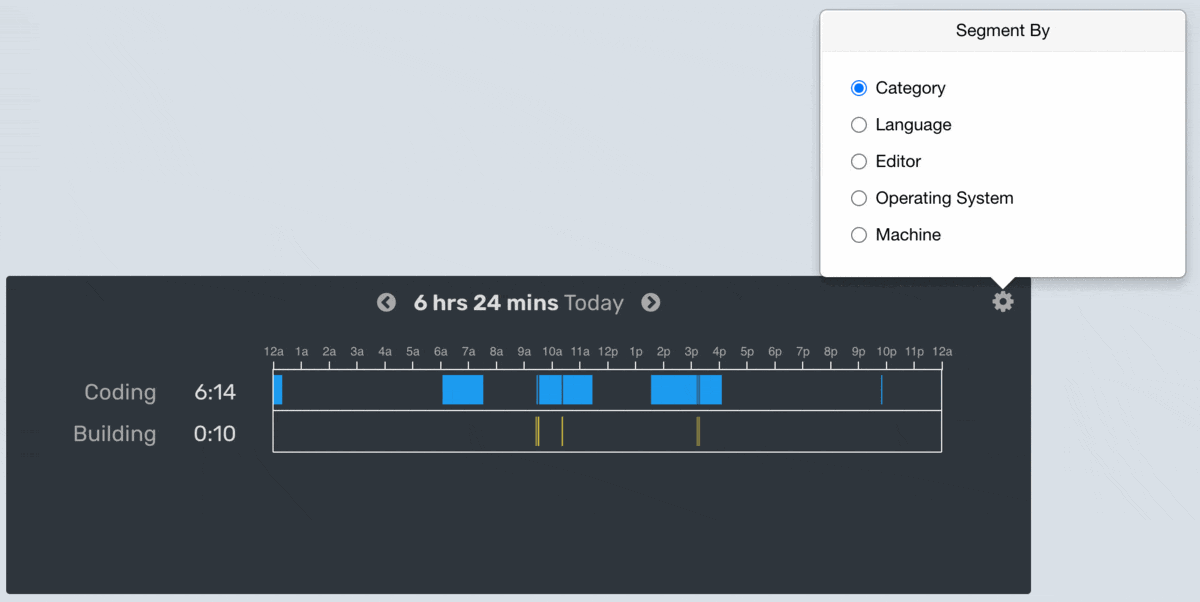Select Language radio button

[x=859, y=125]
